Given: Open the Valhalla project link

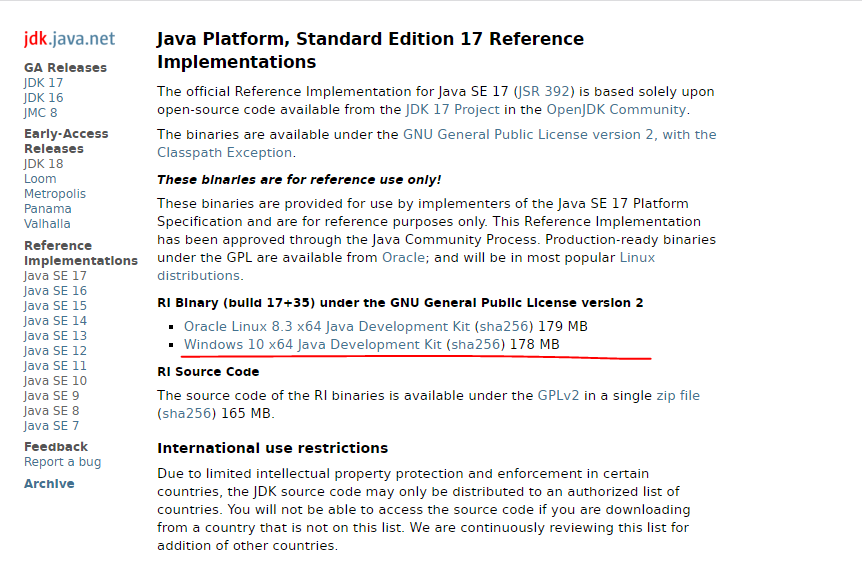Looking at the screenshot, I should click(x=47, y=224).
